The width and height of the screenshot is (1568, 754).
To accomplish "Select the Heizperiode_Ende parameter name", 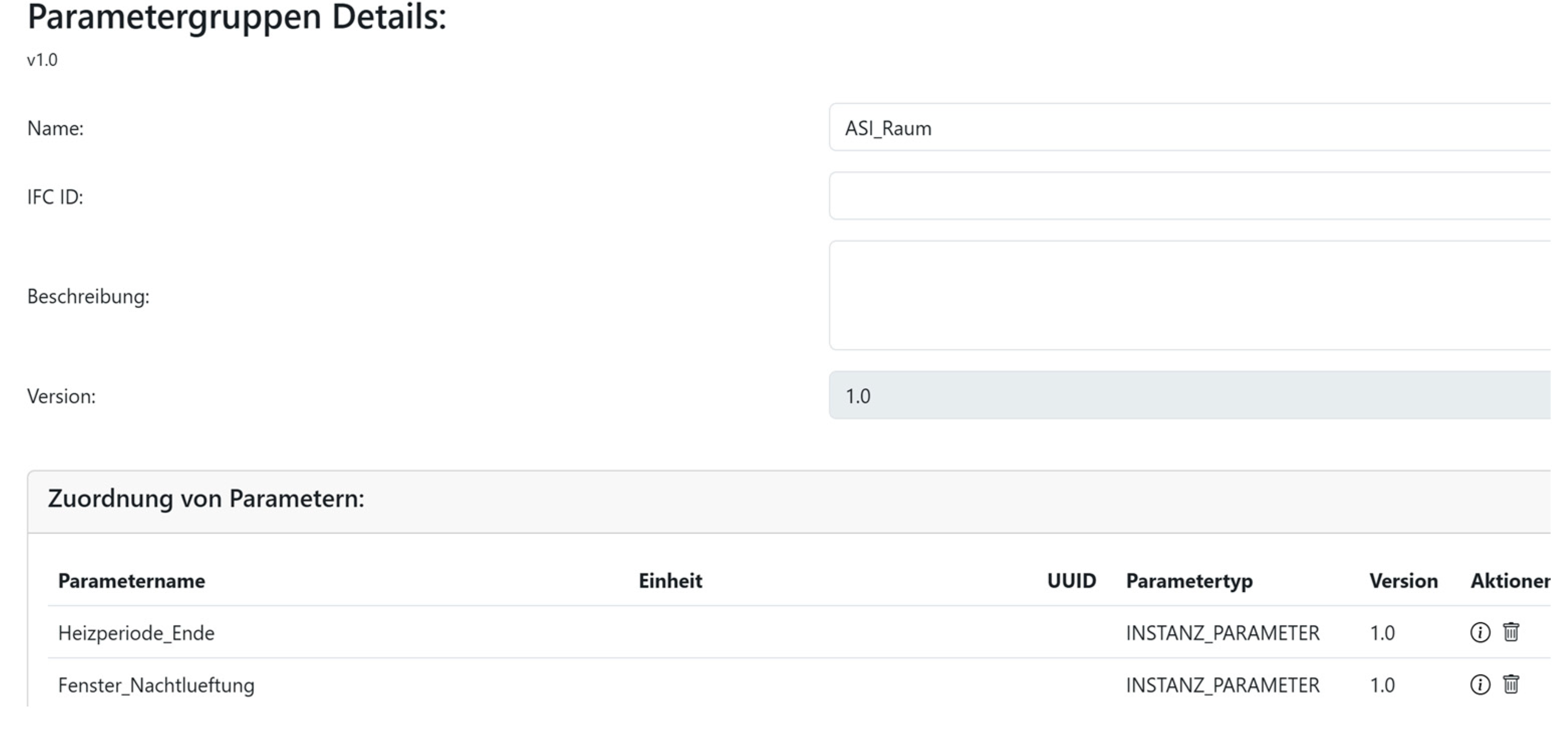I will tap(137, 633).
